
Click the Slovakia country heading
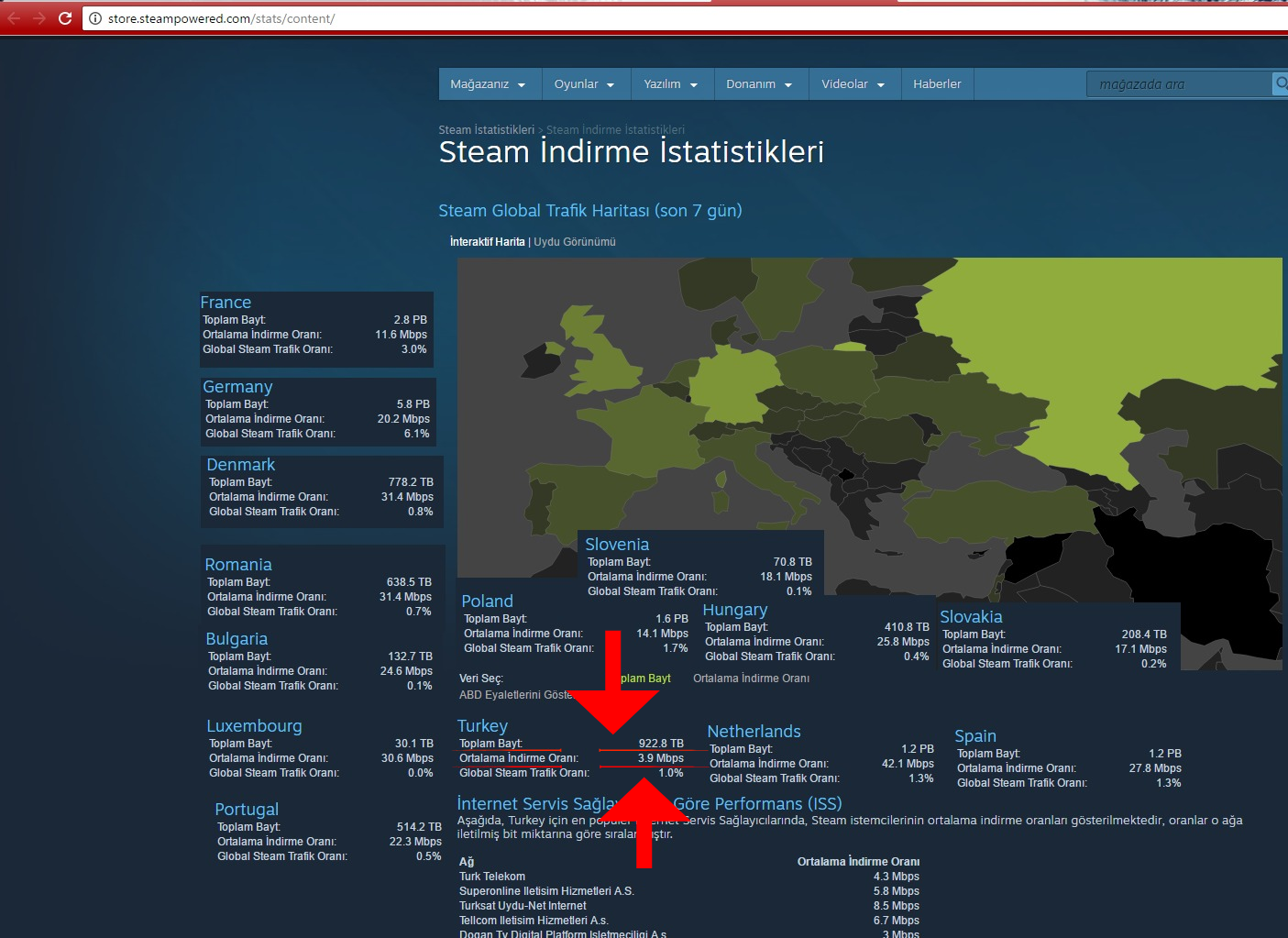(x=971, y=617)
